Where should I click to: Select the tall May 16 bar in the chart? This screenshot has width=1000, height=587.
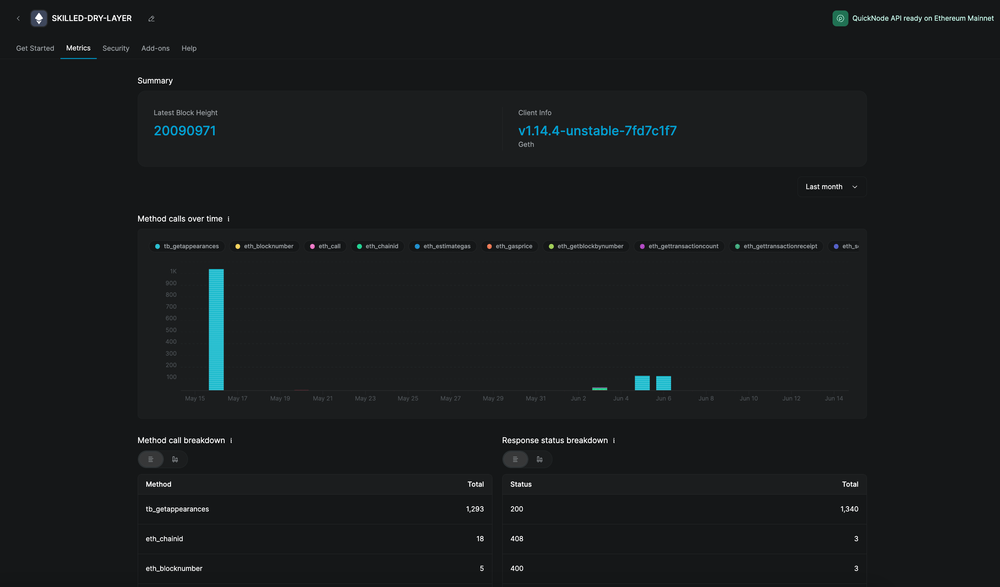point(214,330)
